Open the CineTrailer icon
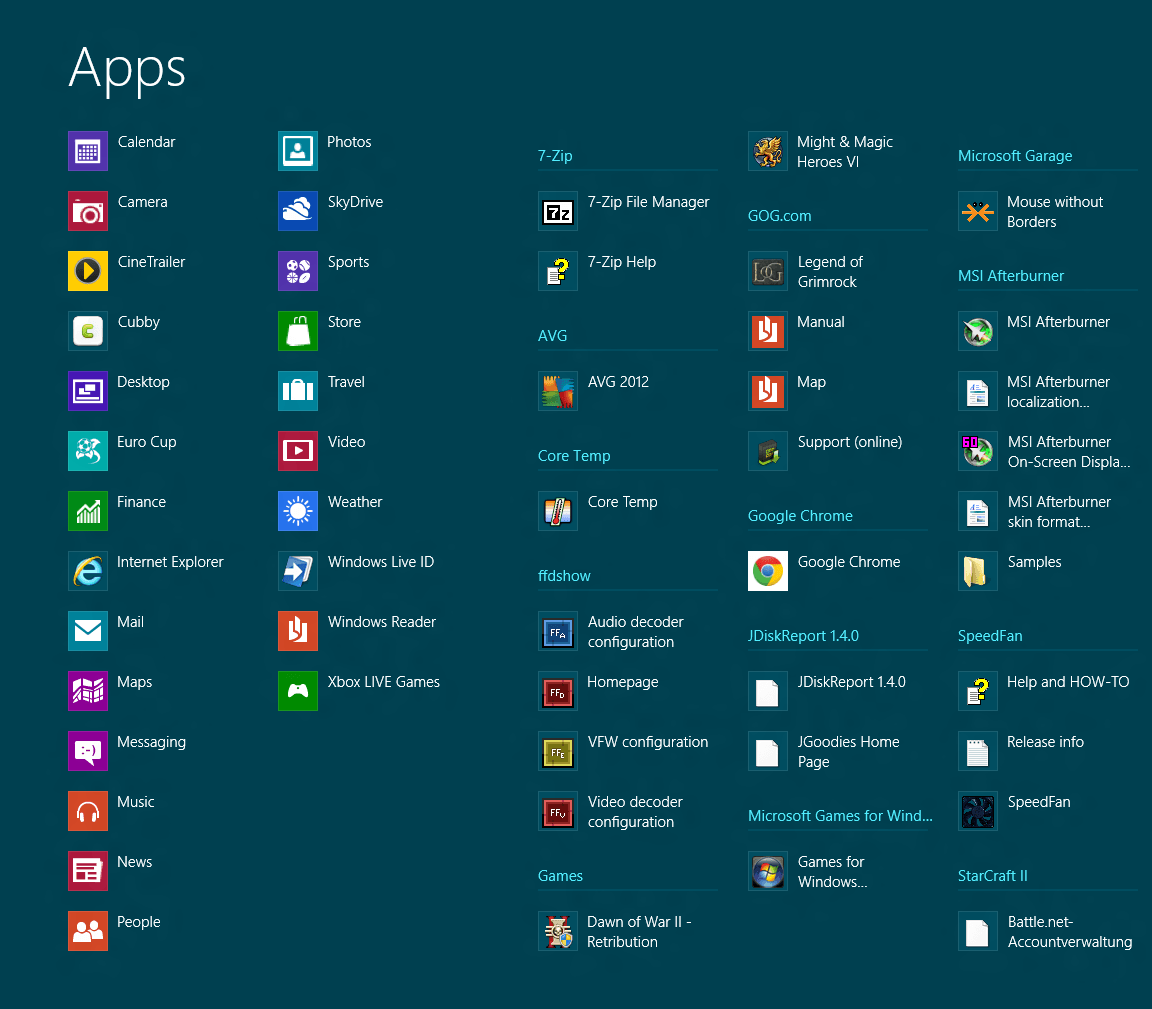This screenshot has width=1152, height=1009. pyautogui.click(x=88, y=271)
